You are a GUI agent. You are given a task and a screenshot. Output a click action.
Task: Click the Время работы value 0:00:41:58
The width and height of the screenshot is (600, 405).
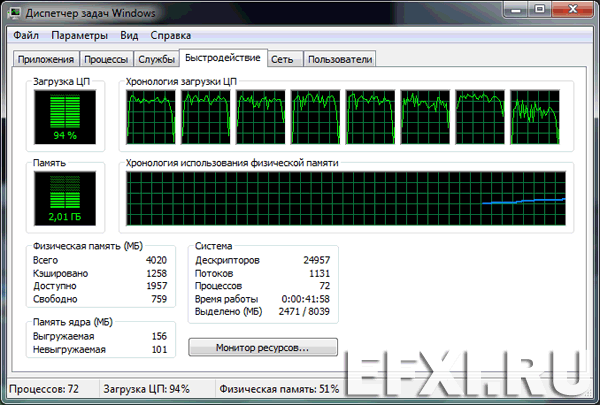(305, 299)
